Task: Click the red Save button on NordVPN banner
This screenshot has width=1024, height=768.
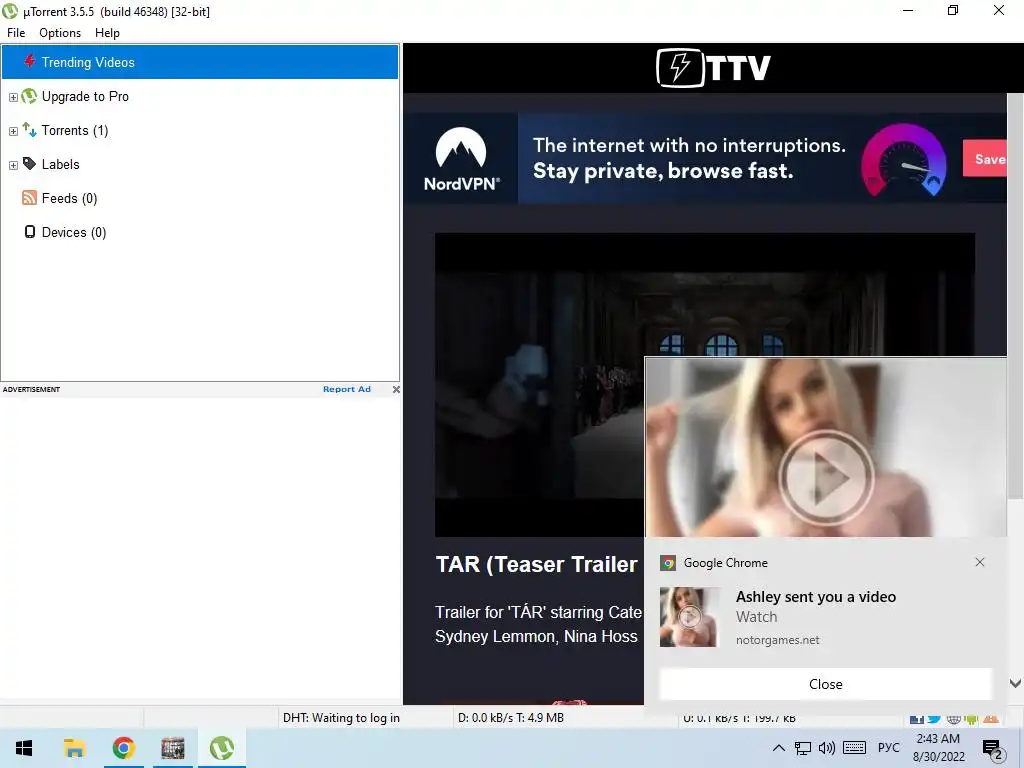Action: pos(985,159)
